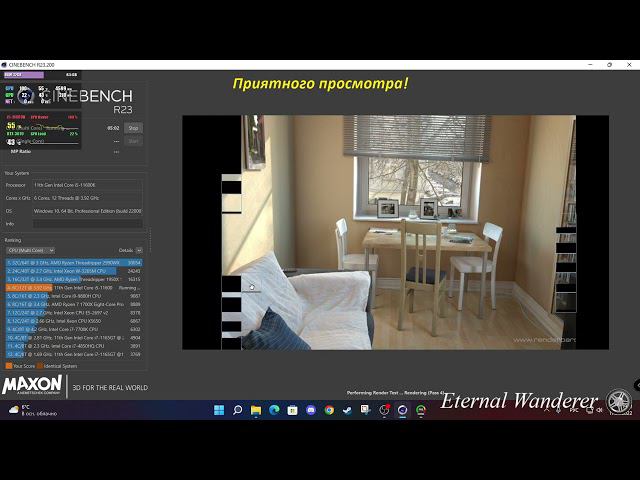Launch Microsoft Edge from the taskbar
Viewport: 640px width, 480px height.
tap(274, 410)
